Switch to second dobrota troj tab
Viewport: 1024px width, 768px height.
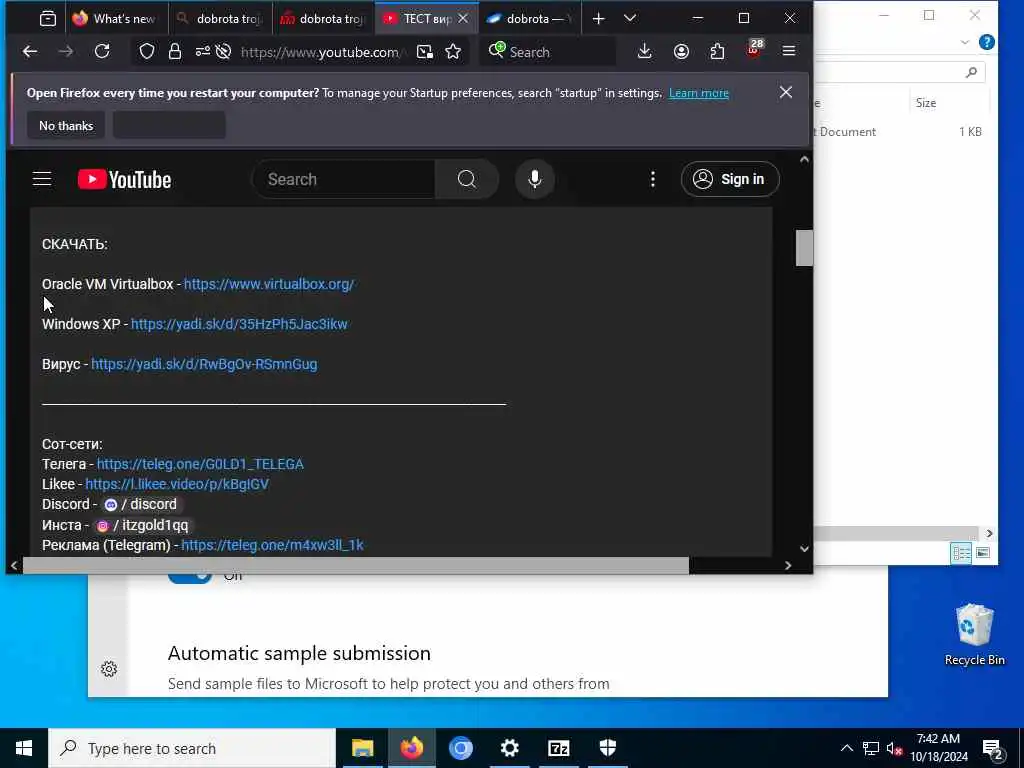[x=323, y=19]
